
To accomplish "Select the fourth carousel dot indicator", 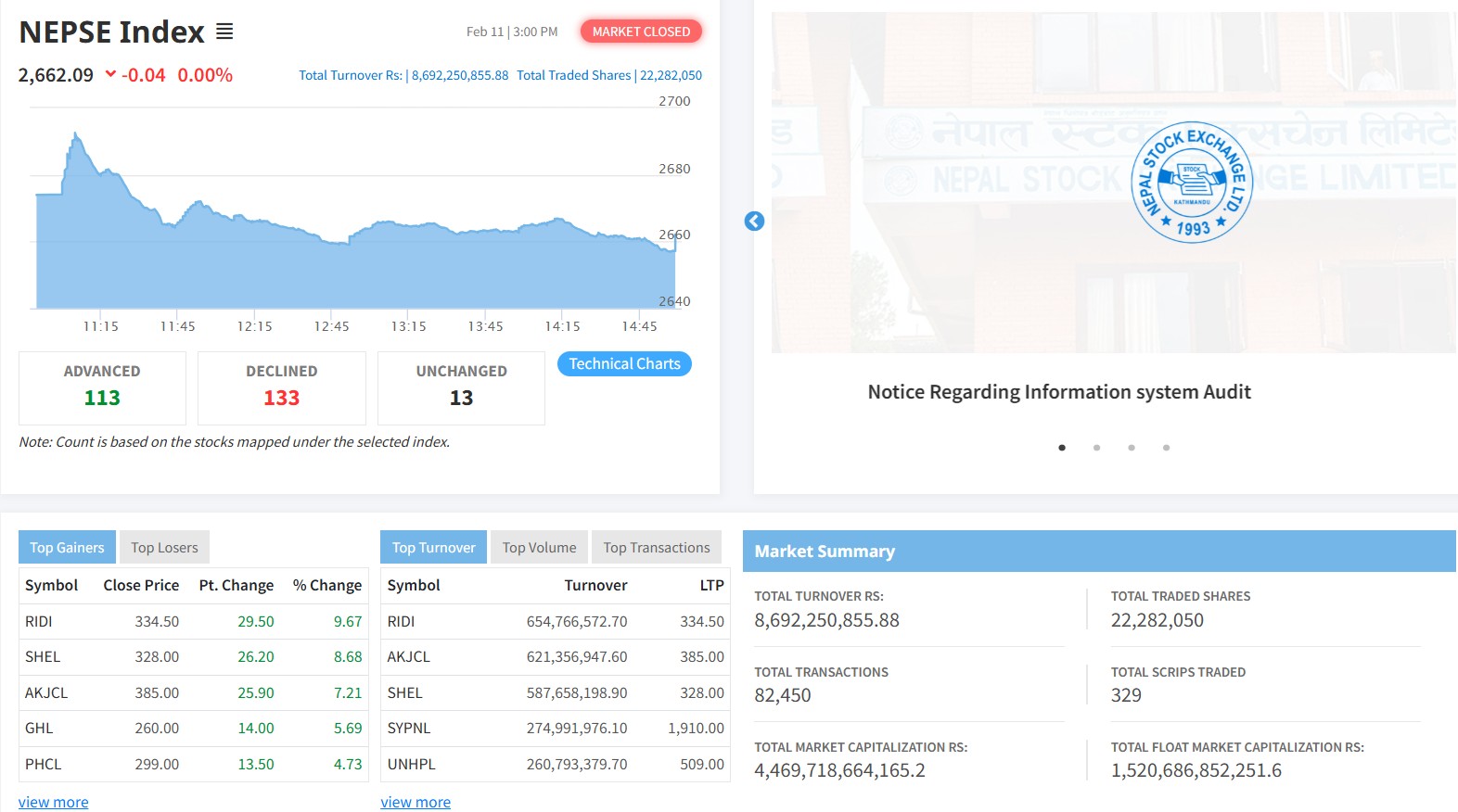I will click(1166, 448).
